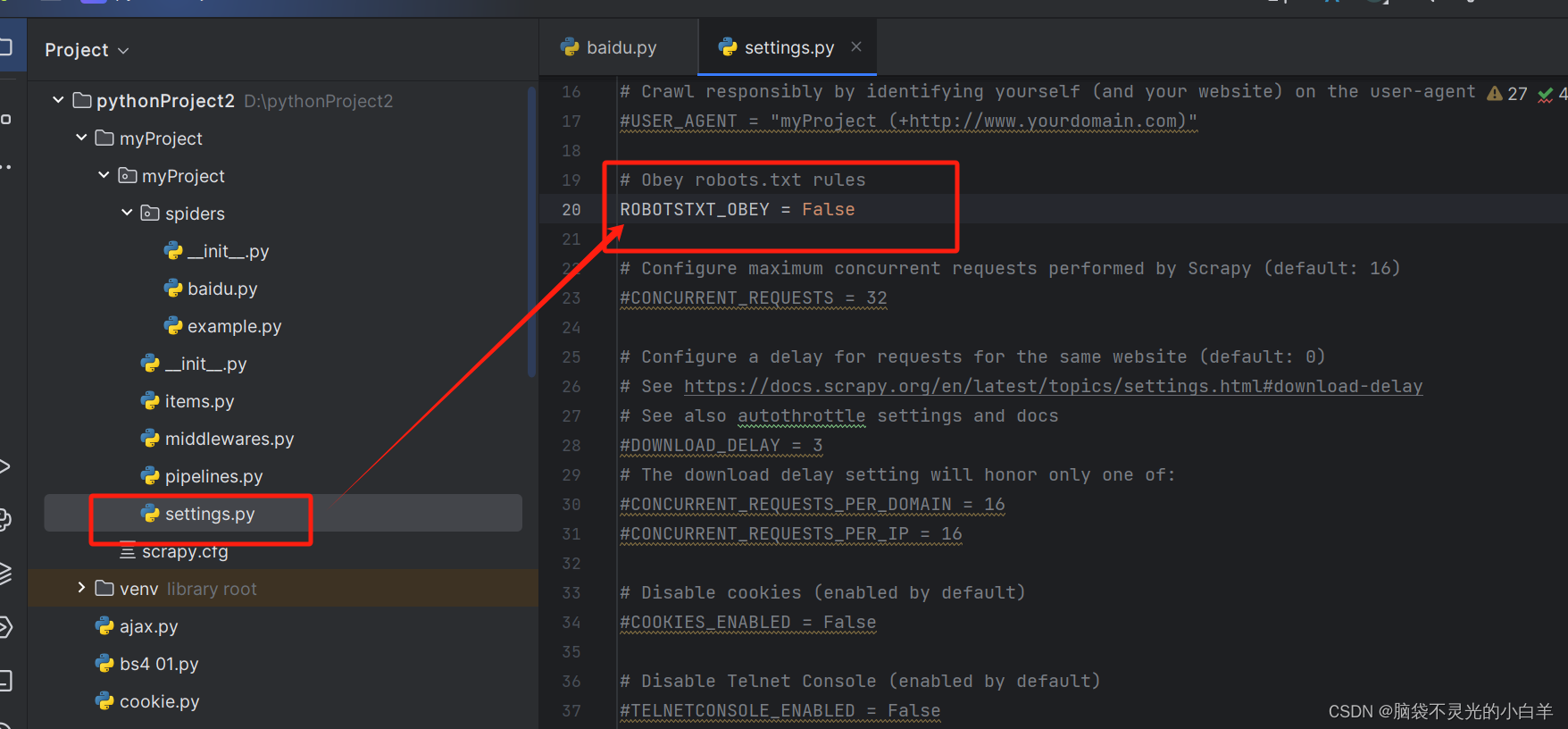Click the Obey robots.txt rules comment

743,180
